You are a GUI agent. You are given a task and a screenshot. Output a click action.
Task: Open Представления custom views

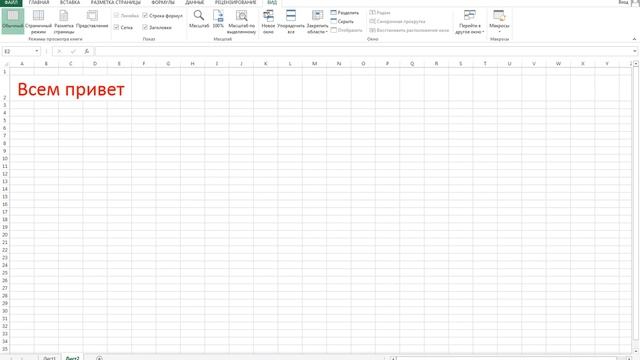pyautogui.click(x=92, y=19)
